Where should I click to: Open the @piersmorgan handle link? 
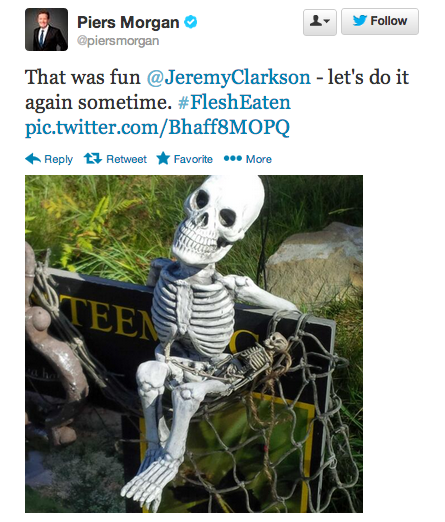(118, 41)
